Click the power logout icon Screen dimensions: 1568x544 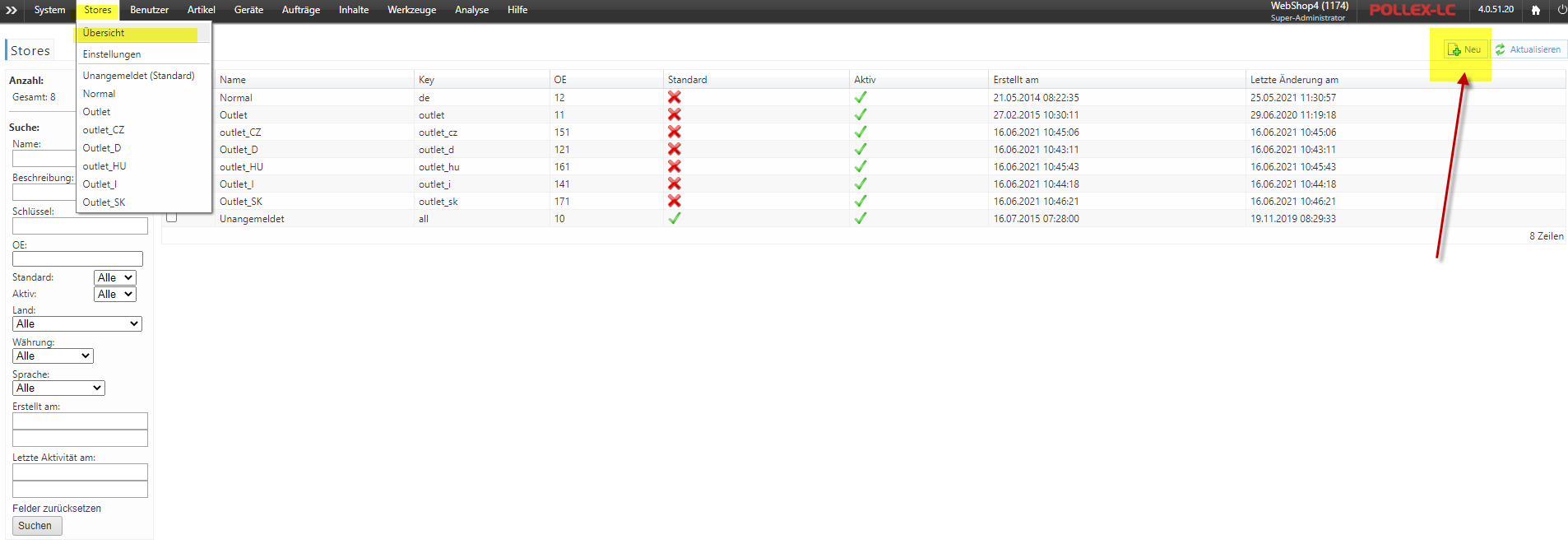point(1561,10)
